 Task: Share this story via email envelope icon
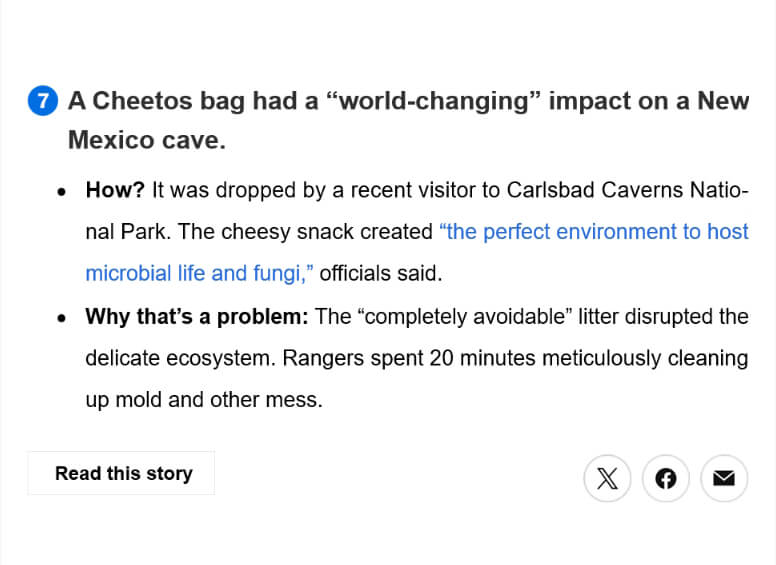pyautogui.click(x=724, y=478)
